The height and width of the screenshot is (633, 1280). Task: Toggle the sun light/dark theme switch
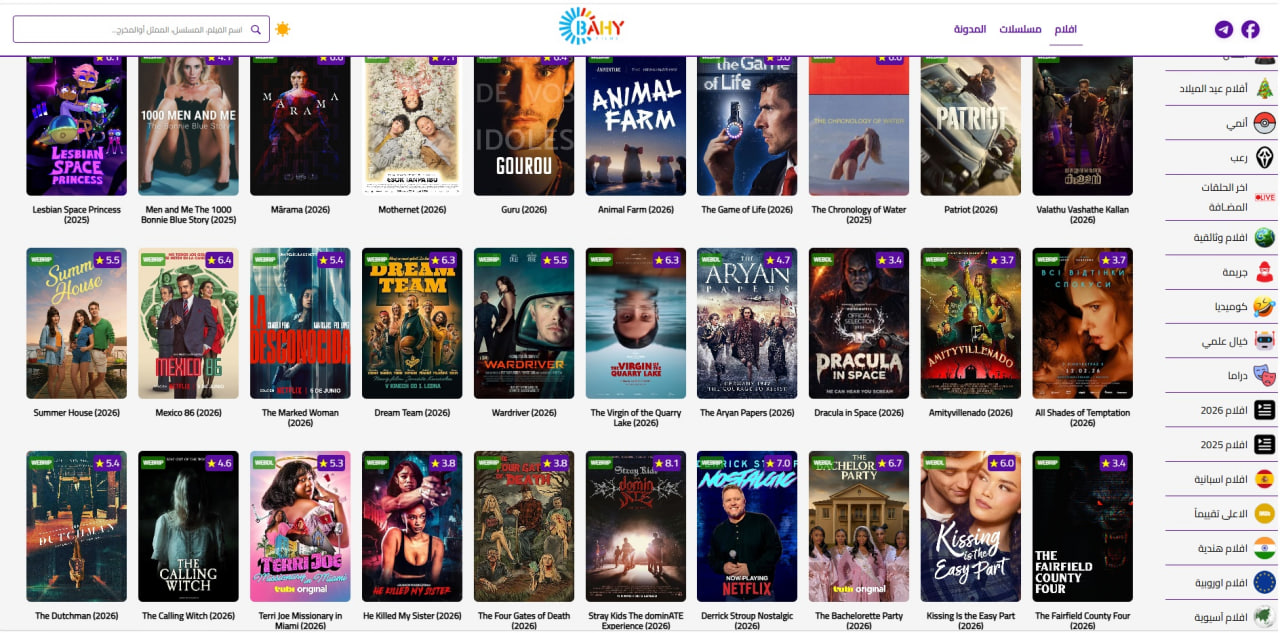[283, 29]
